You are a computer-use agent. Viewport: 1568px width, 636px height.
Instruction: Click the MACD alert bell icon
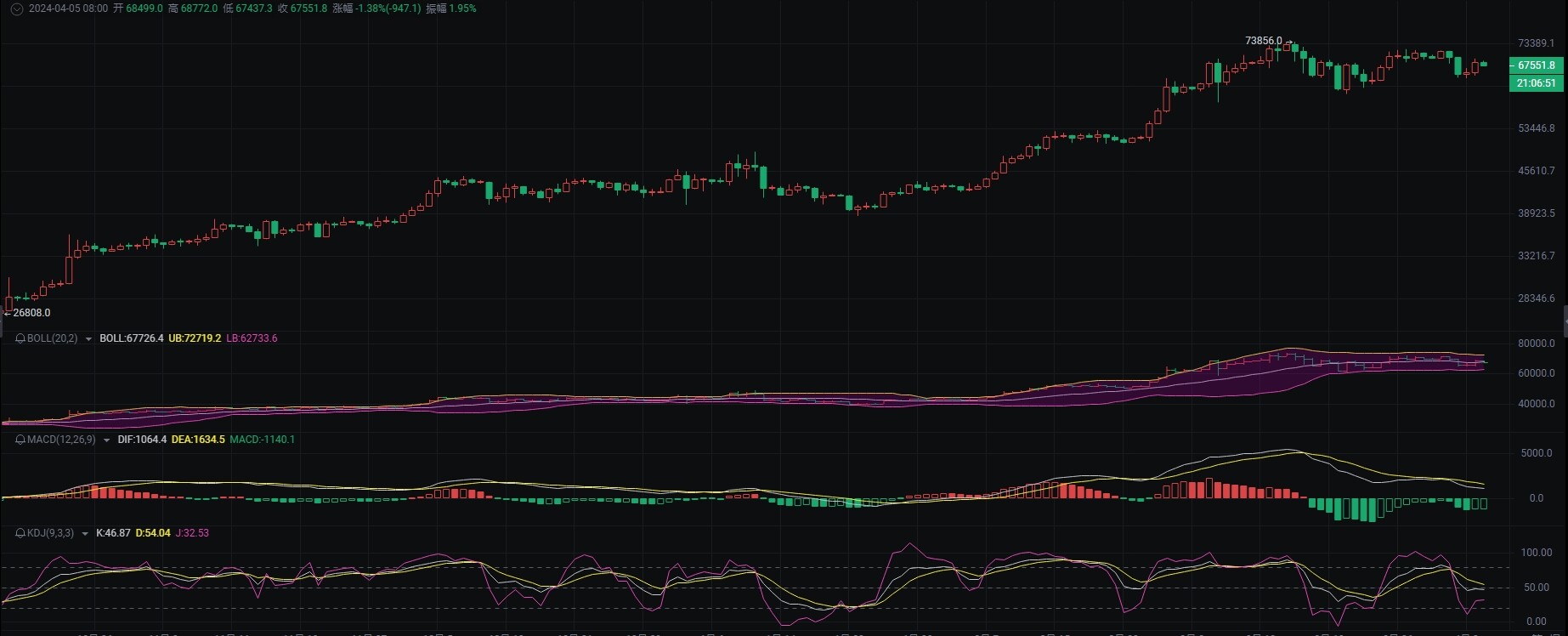pyautogui.click(x=21, y=440)
